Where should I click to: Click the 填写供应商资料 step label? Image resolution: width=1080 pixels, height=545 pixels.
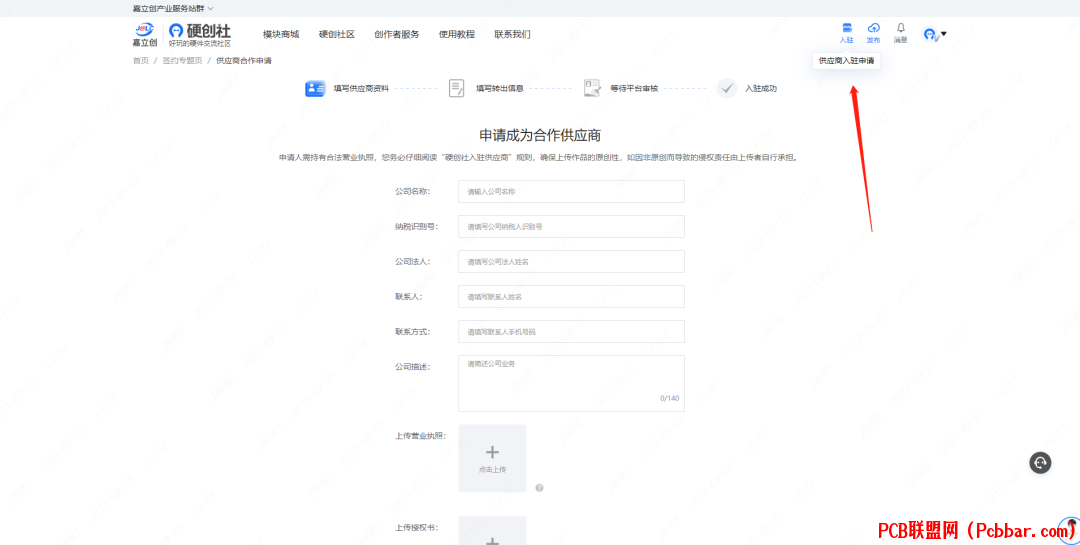tap(361, 89)
